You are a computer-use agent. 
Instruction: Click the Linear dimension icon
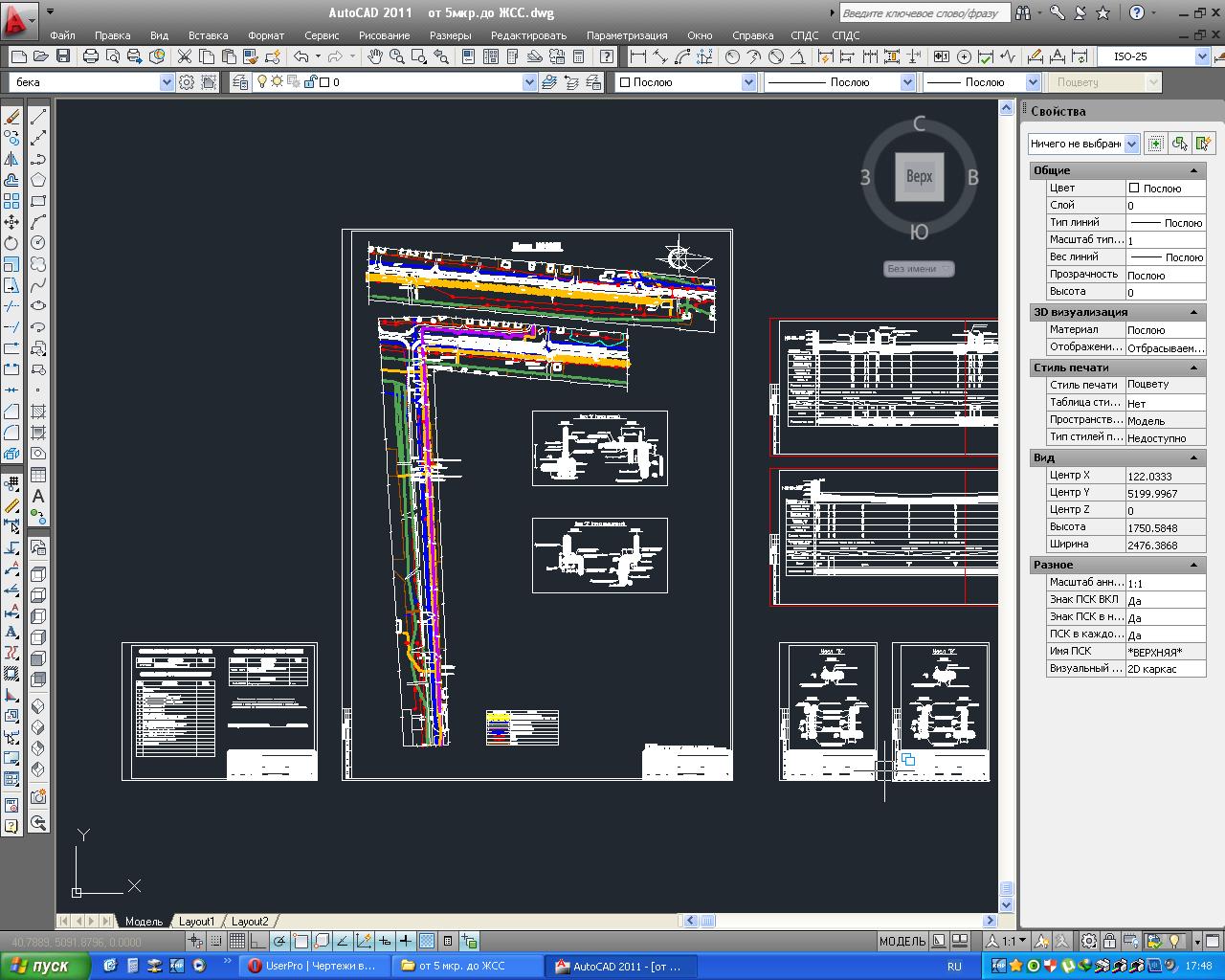[x=638, y=57]
